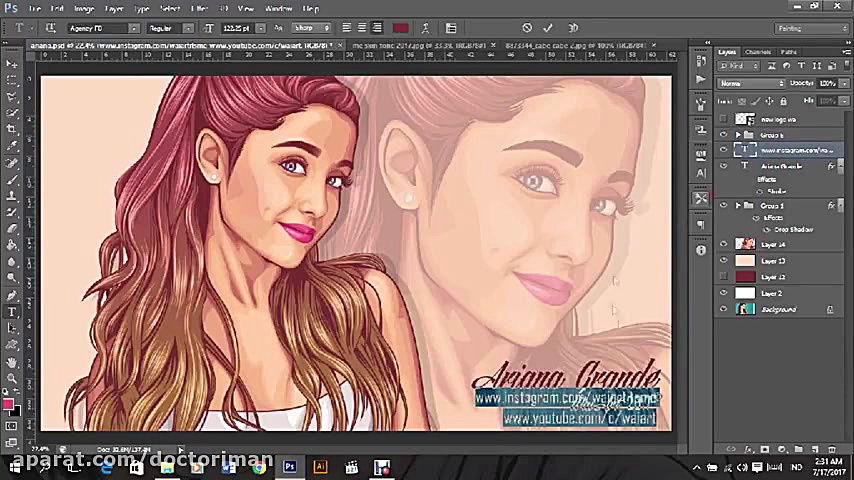Open the blending mode Normal dropdown
The width and height of the screenshot is (854, 480).
coord(750,83)
